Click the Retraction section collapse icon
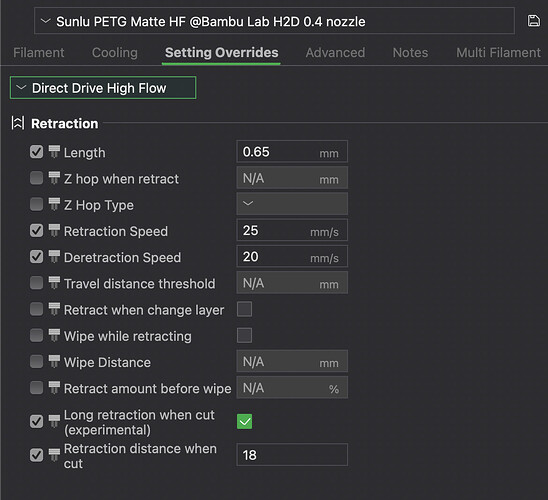The image size is (548, 500). 18,123
